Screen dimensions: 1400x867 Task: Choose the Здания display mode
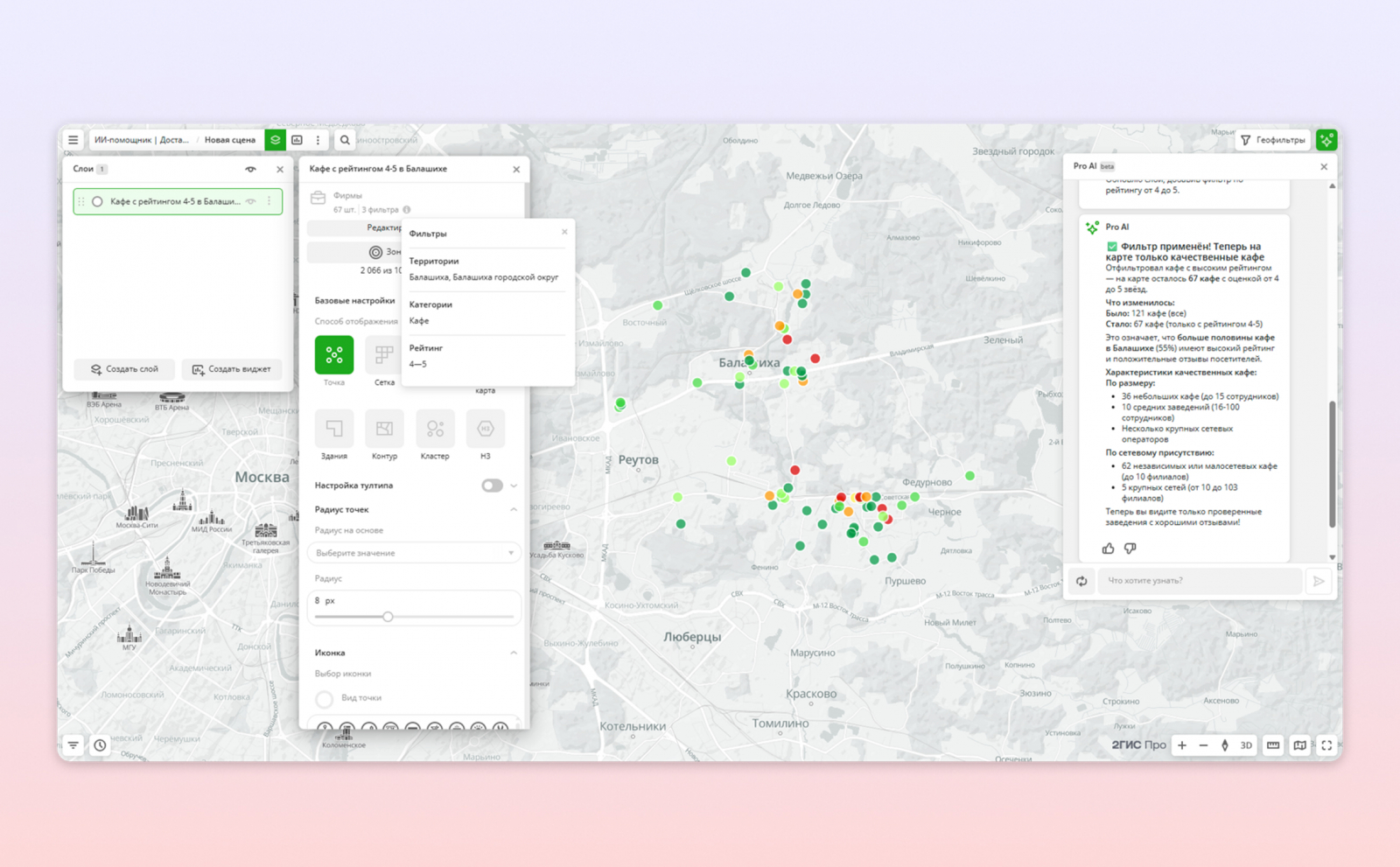[334, 429]
